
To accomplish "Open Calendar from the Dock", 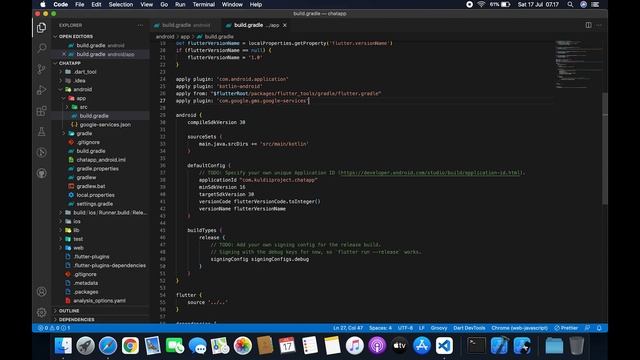I will pos(287,346).
